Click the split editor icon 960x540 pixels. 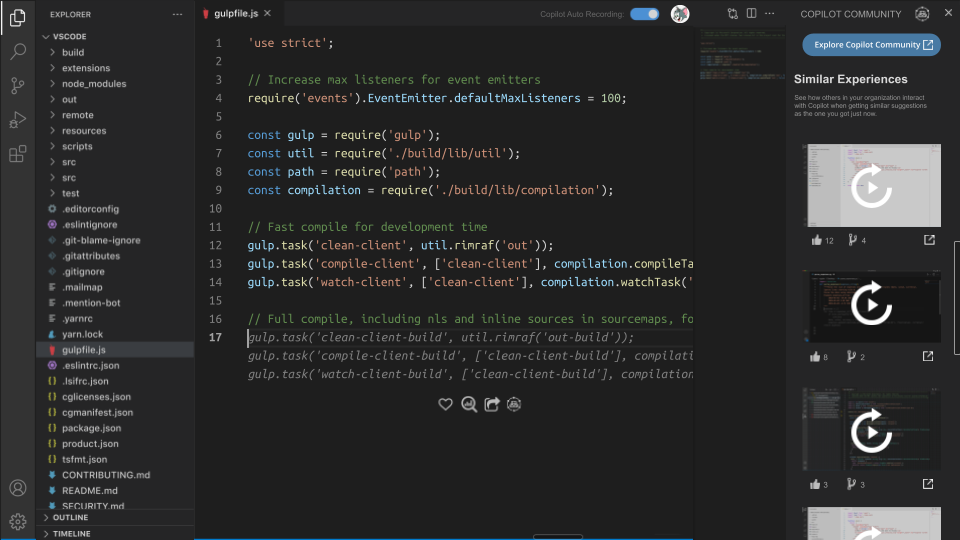[753, 14]
